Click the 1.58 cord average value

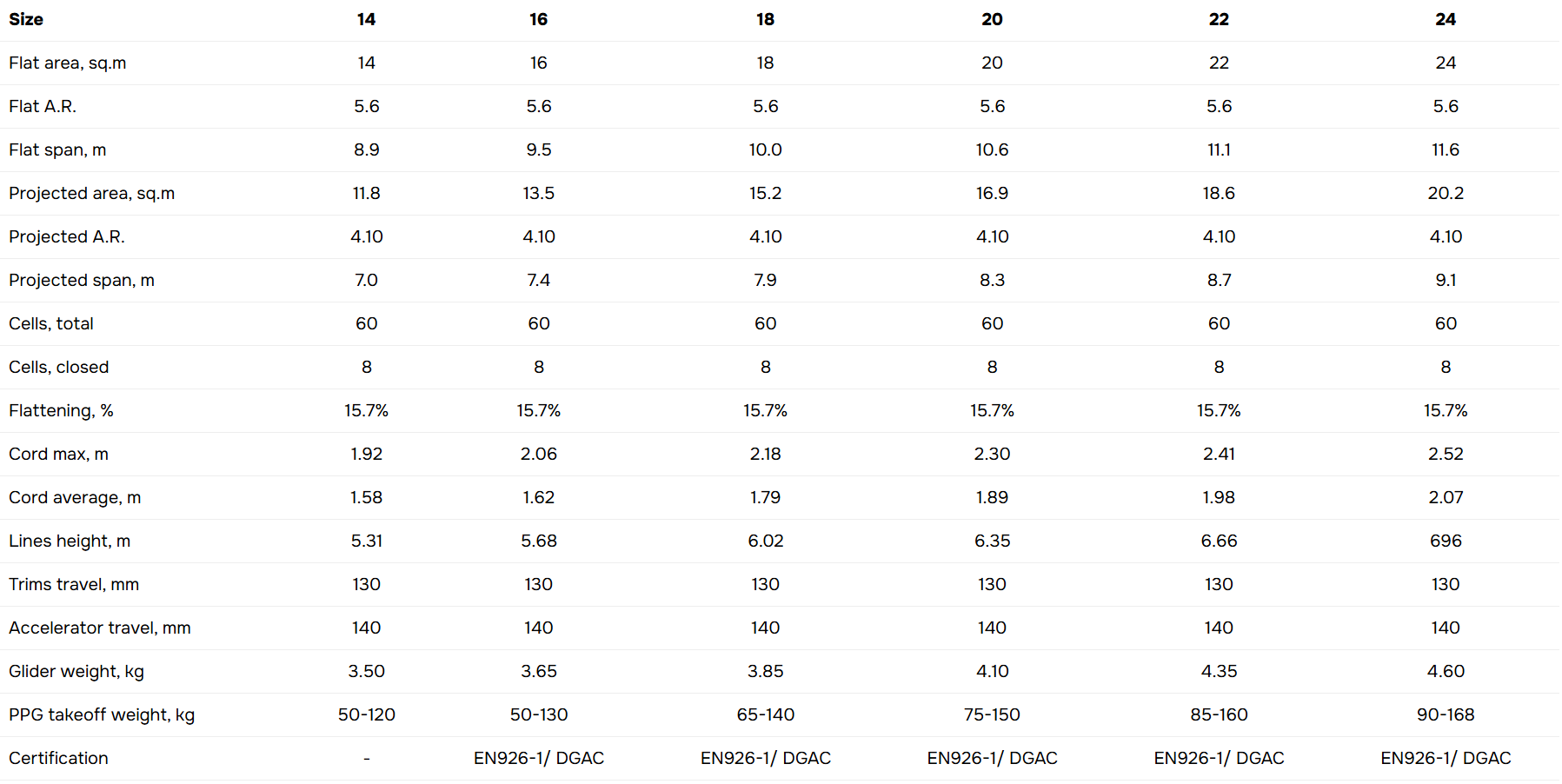pyautogui.click(x=366, y=497)
